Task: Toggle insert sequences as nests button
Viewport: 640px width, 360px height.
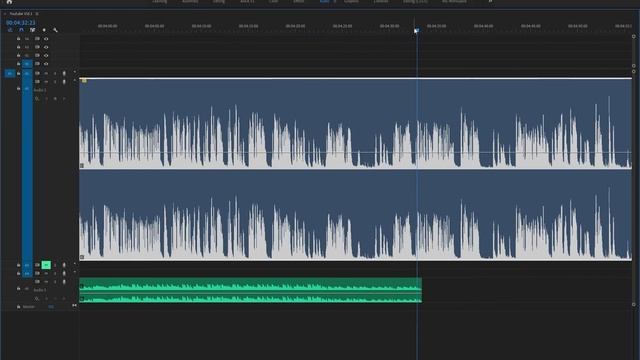Action: [10, 30]
